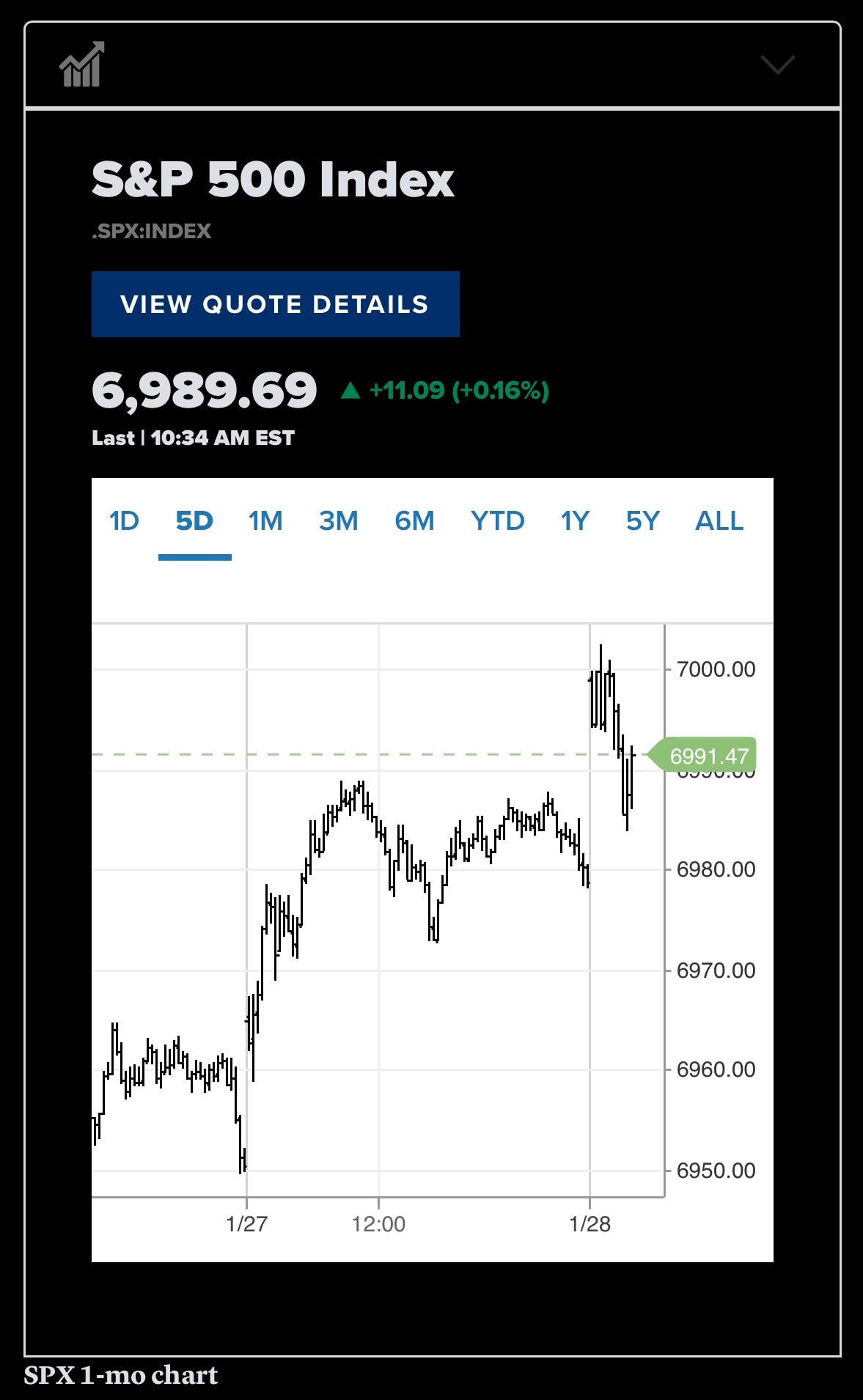Click the 1/28 date marker on axis

tap(590, 1223)
